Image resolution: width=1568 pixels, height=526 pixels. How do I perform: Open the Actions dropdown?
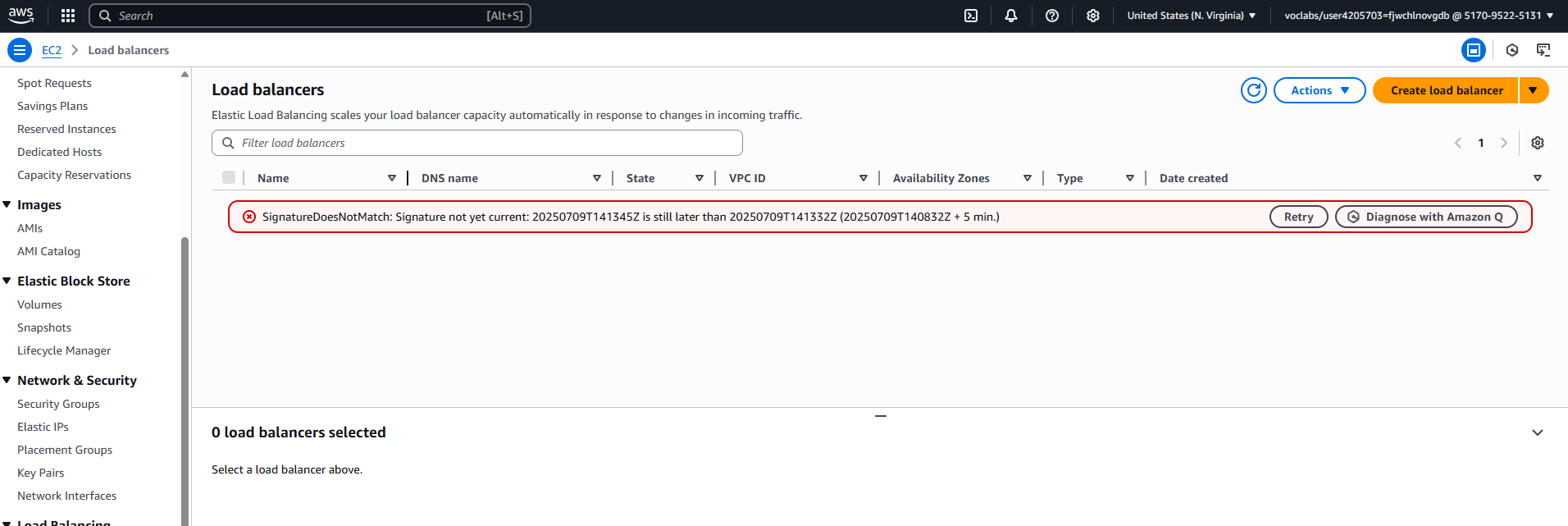pyautogui.click(x=1320, y=90)
